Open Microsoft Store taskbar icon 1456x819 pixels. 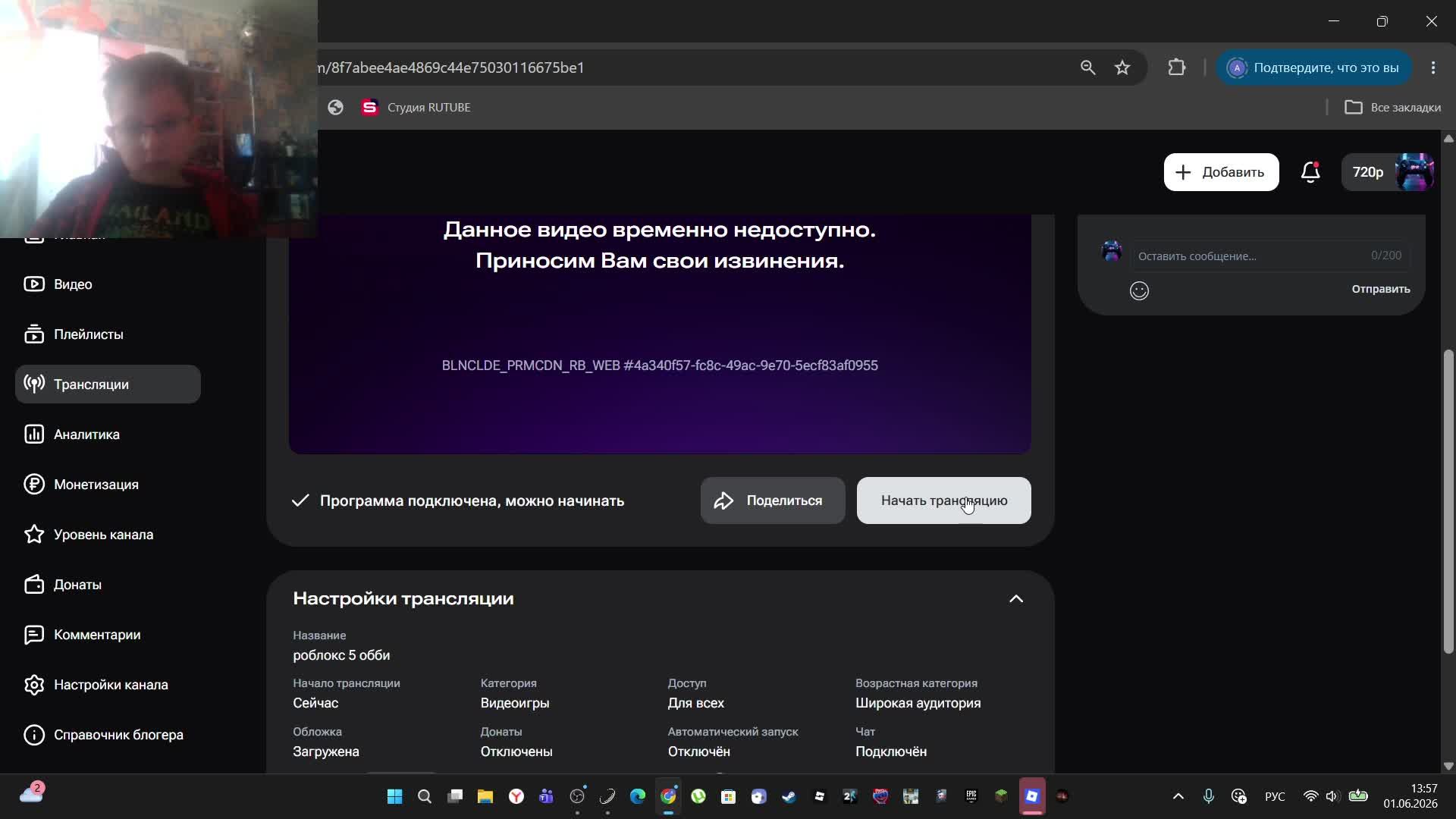pyautogui.click(x=728, y=796)
